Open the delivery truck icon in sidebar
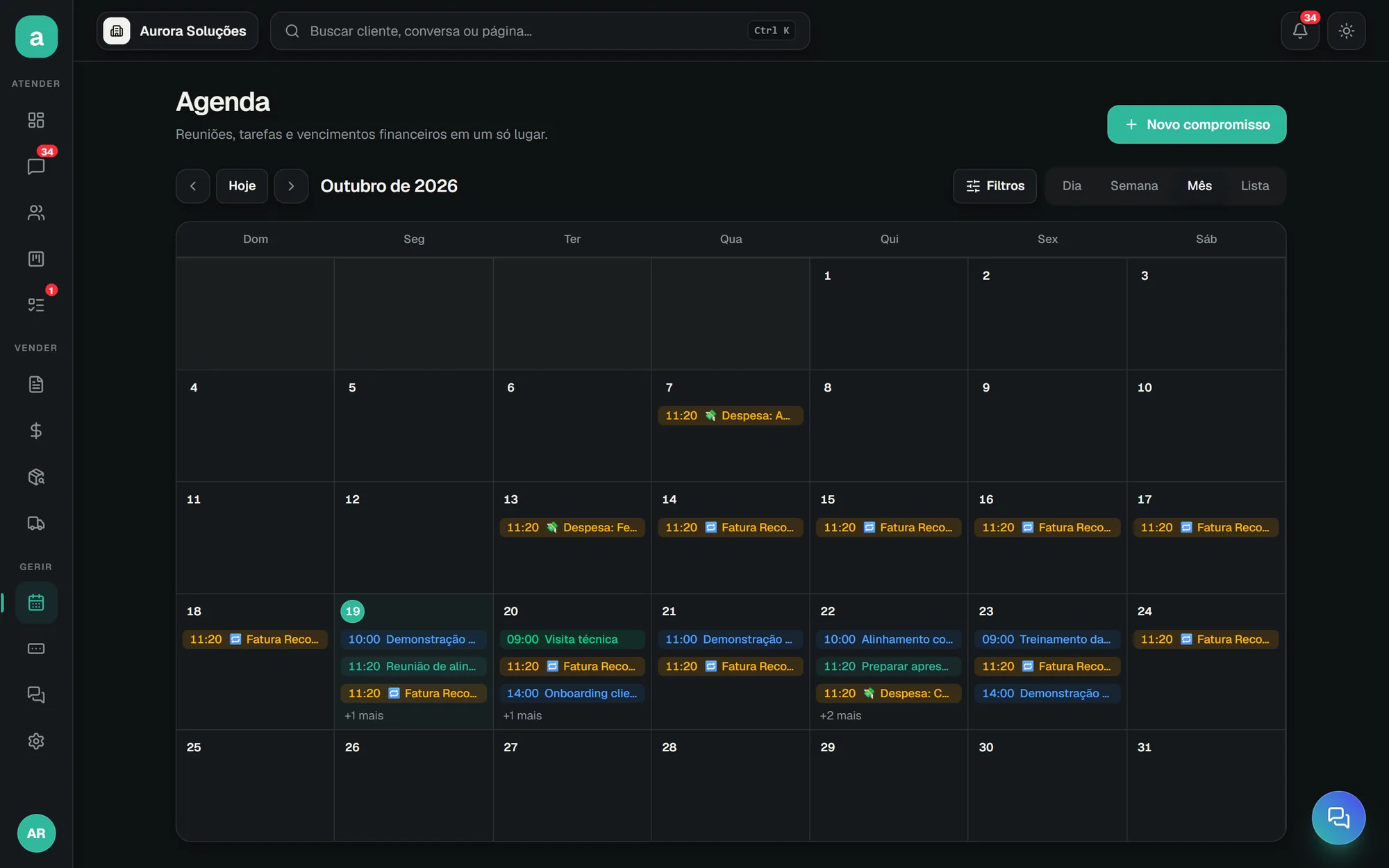Image resolution: width=1389 pixels, height=868 pixels. [x=36, y=523]
